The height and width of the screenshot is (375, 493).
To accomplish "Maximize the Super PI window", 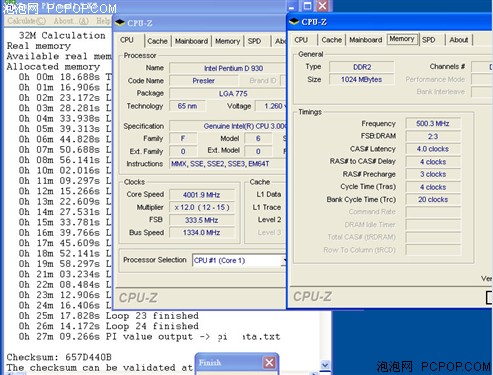I will (307, 6).
